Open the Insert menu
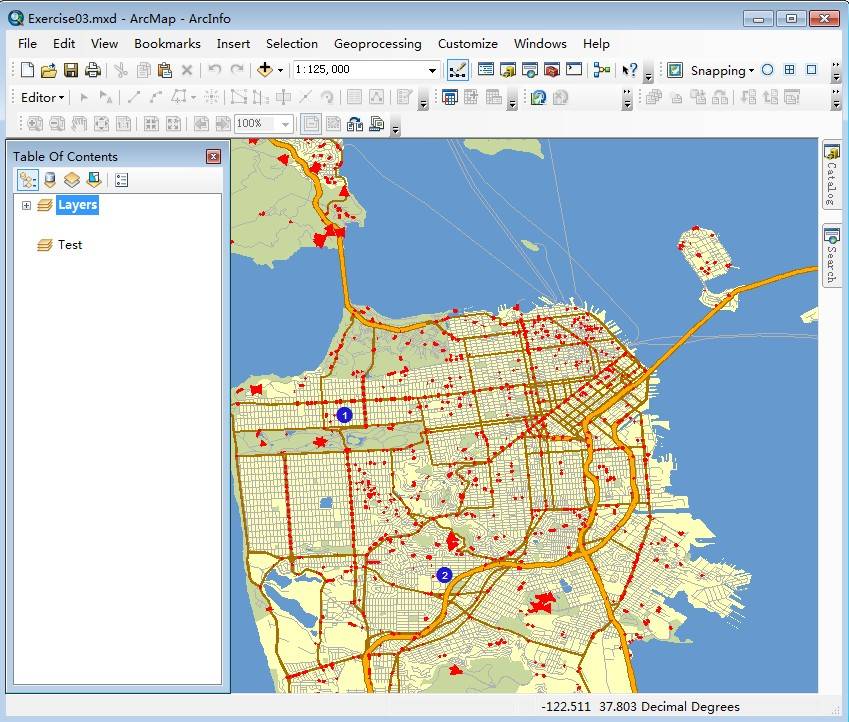 pyautogui.click(x=233, y=43)
